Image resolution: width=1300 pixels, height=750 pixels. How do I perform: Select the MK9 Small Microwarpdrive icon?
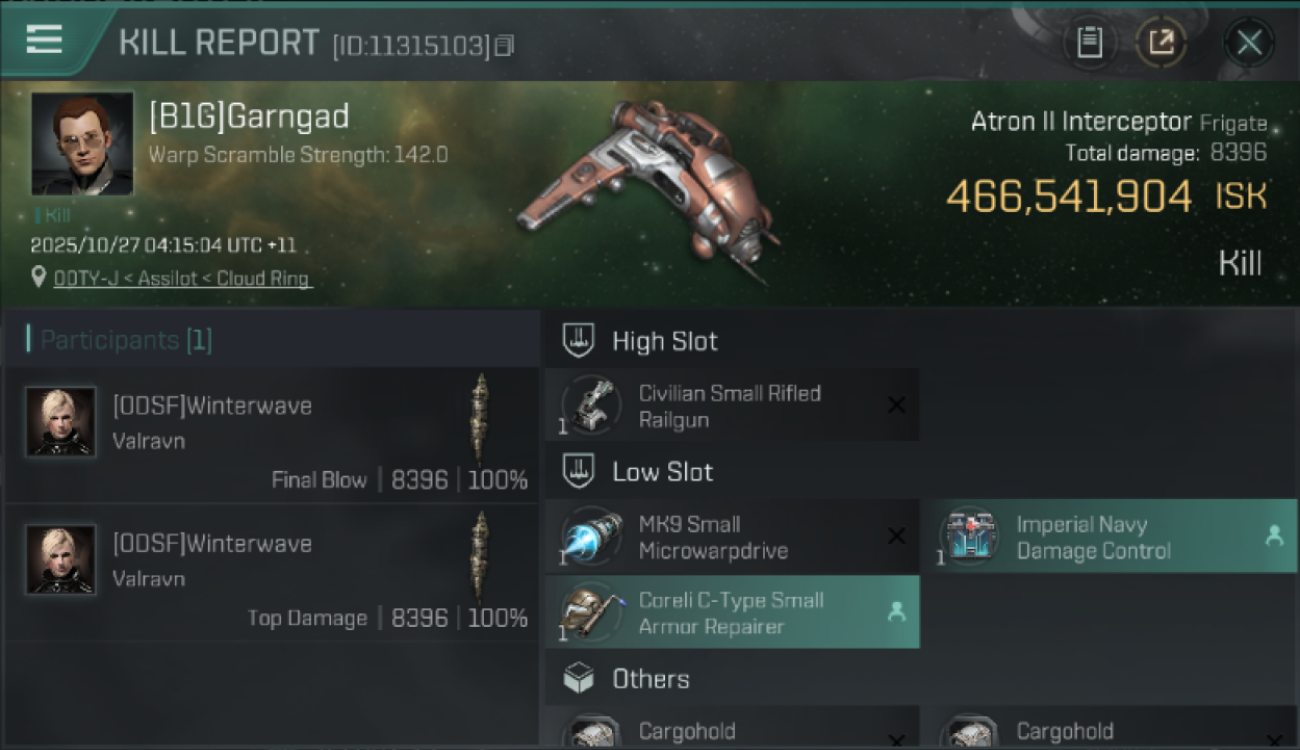pyautogui.click(x=591, y=536)
